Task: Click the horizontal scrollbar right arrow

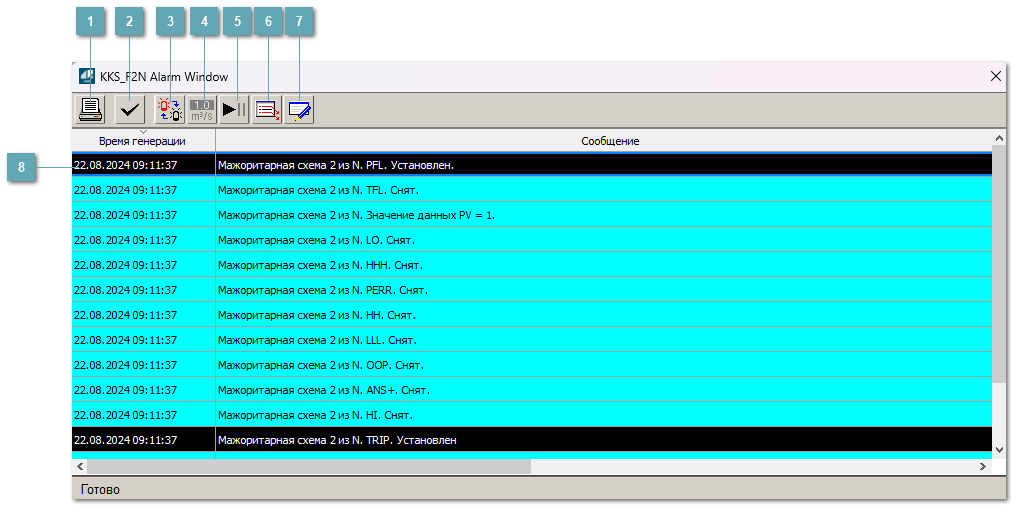Action: [x=983, y=466]
